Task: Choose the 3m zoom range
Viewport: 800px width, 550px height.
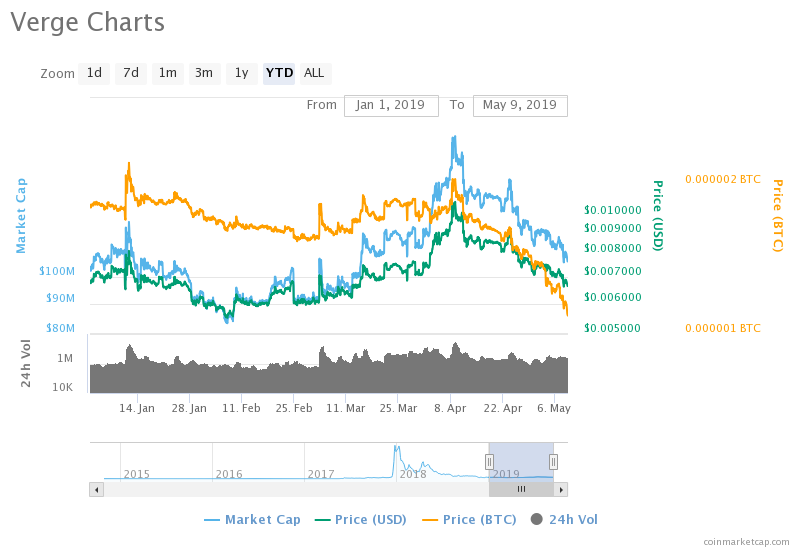Action: (204, 73)
